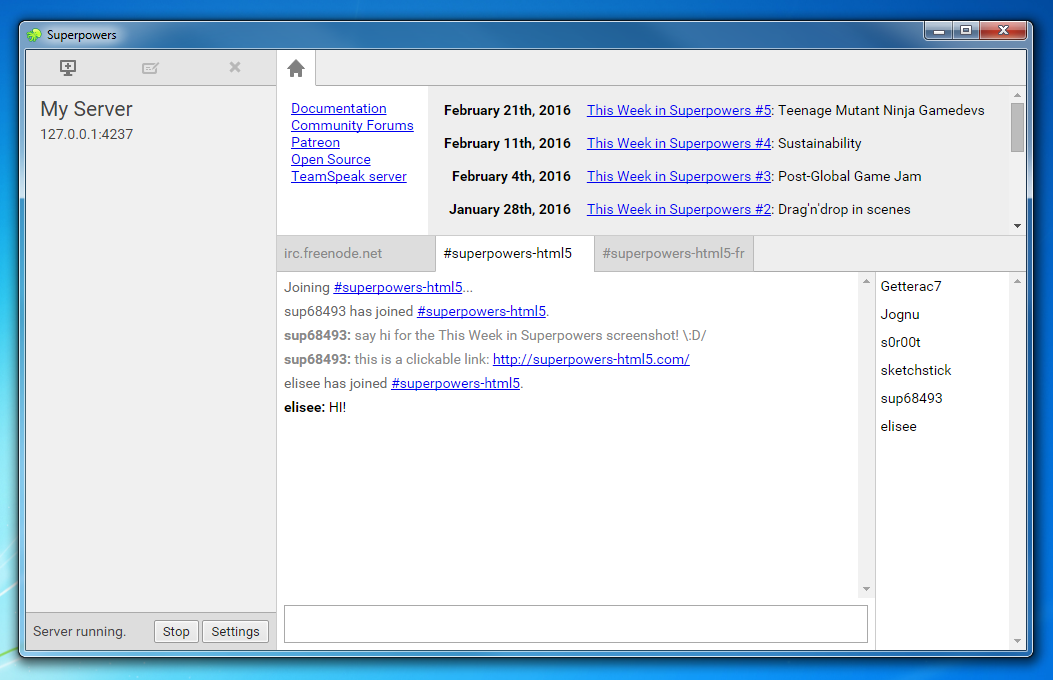The width and height of the screenshot is (1053, 680).
Task: Open http://superpowers-html5.com/ chat link
Action: (x=591, y=359)
